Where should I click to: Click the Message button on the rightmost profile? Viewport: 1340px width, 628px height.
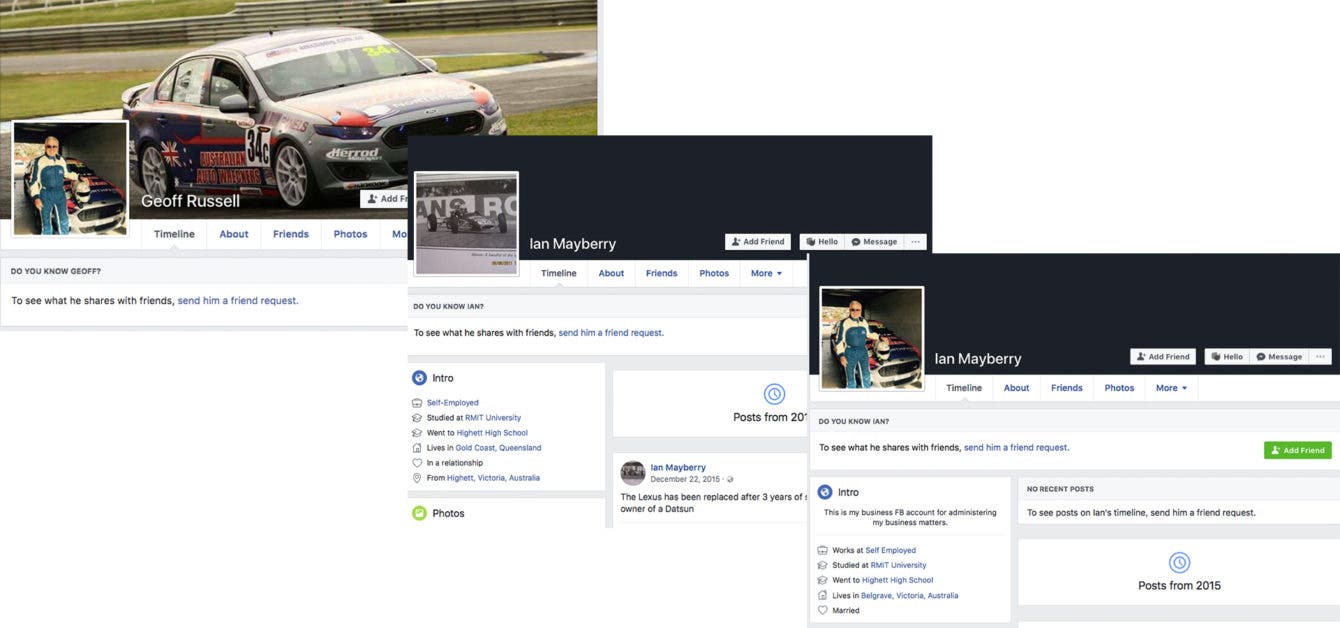click(1279, 357)
